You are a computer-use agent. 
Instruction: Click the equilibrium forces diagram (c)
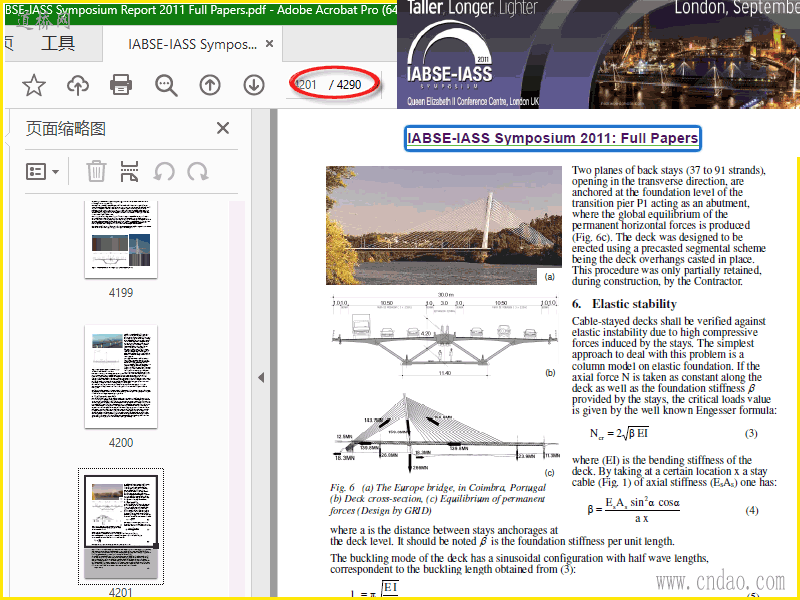pos(445,434)
